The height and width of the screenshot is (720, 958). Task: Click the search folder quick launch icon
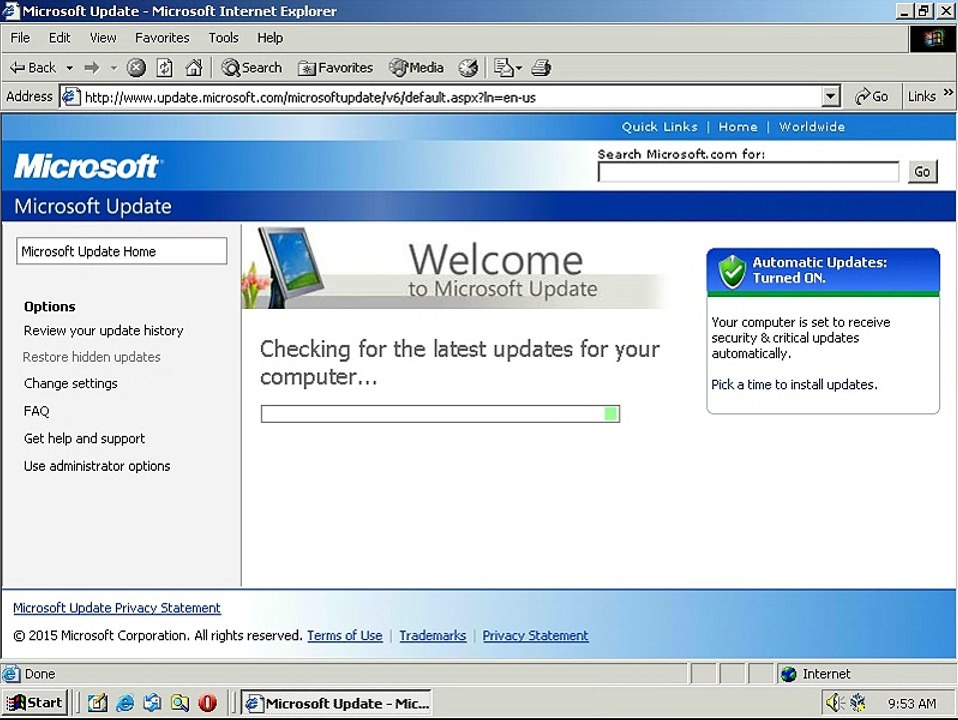click(x=180, y=703)
